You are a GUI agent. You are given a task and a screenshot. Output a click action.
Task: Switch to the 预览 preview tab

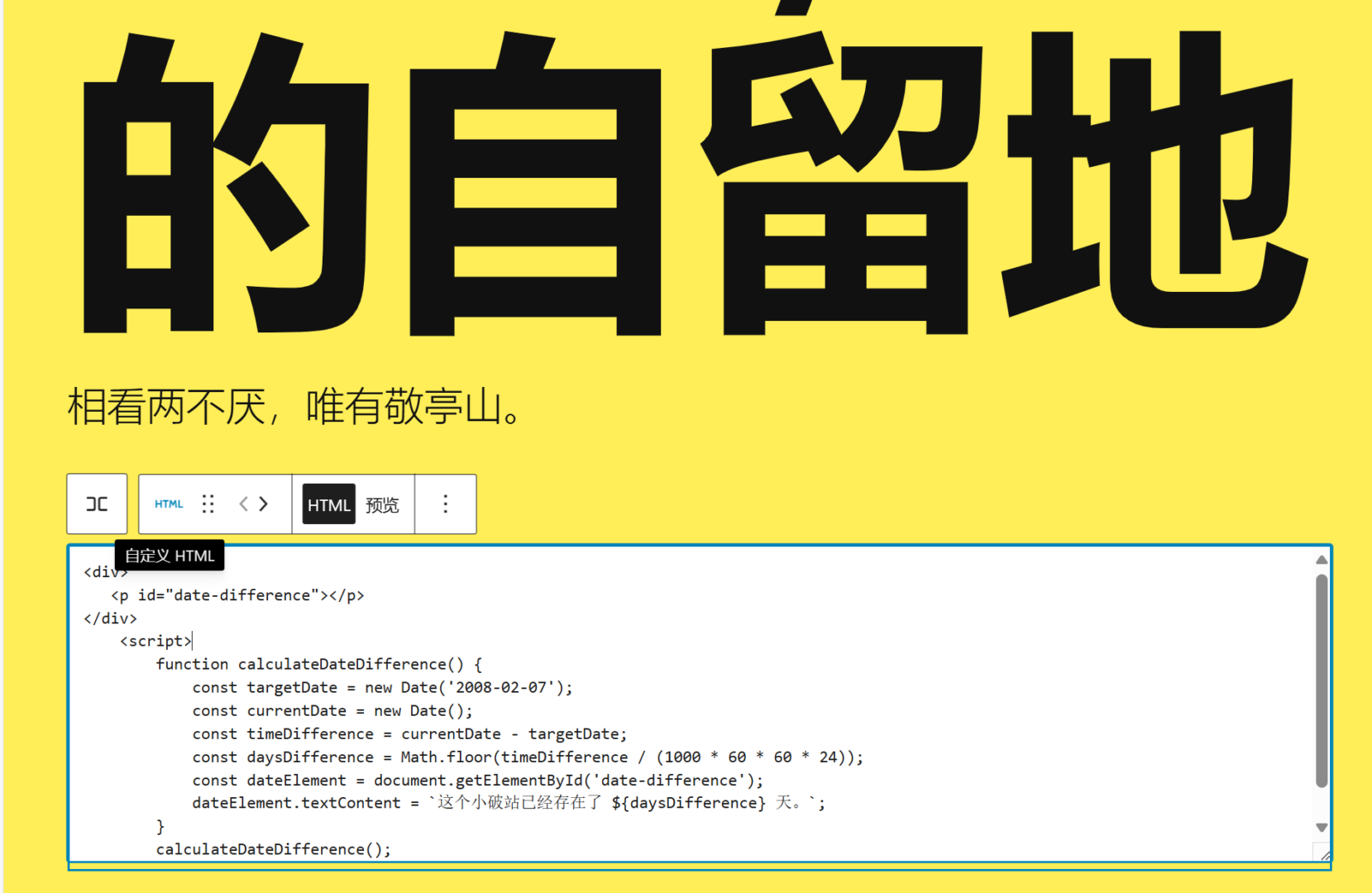382,504
